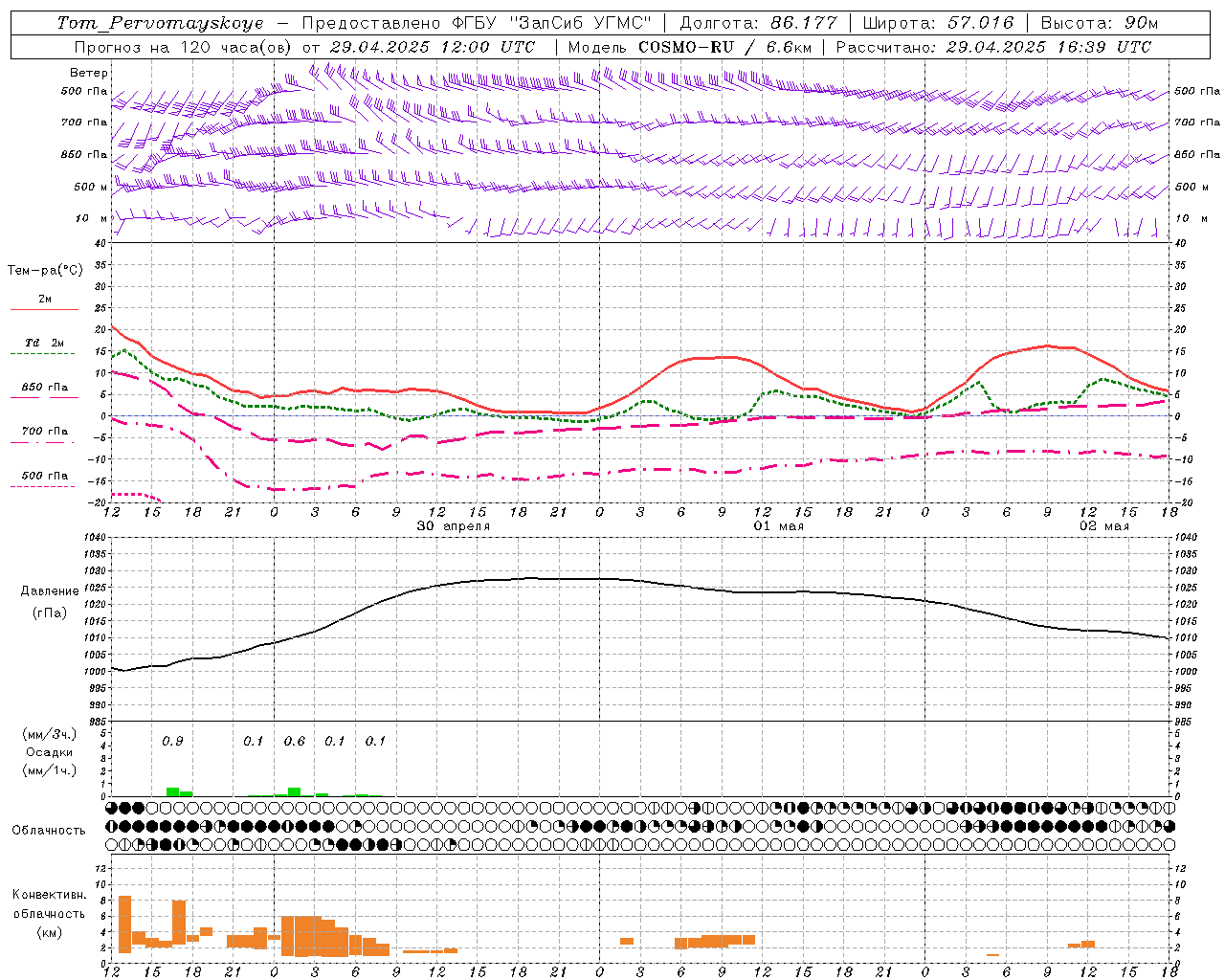Click the Тем-ра(°C) panel label
The image size is (1225, 980).
(45, 271)
